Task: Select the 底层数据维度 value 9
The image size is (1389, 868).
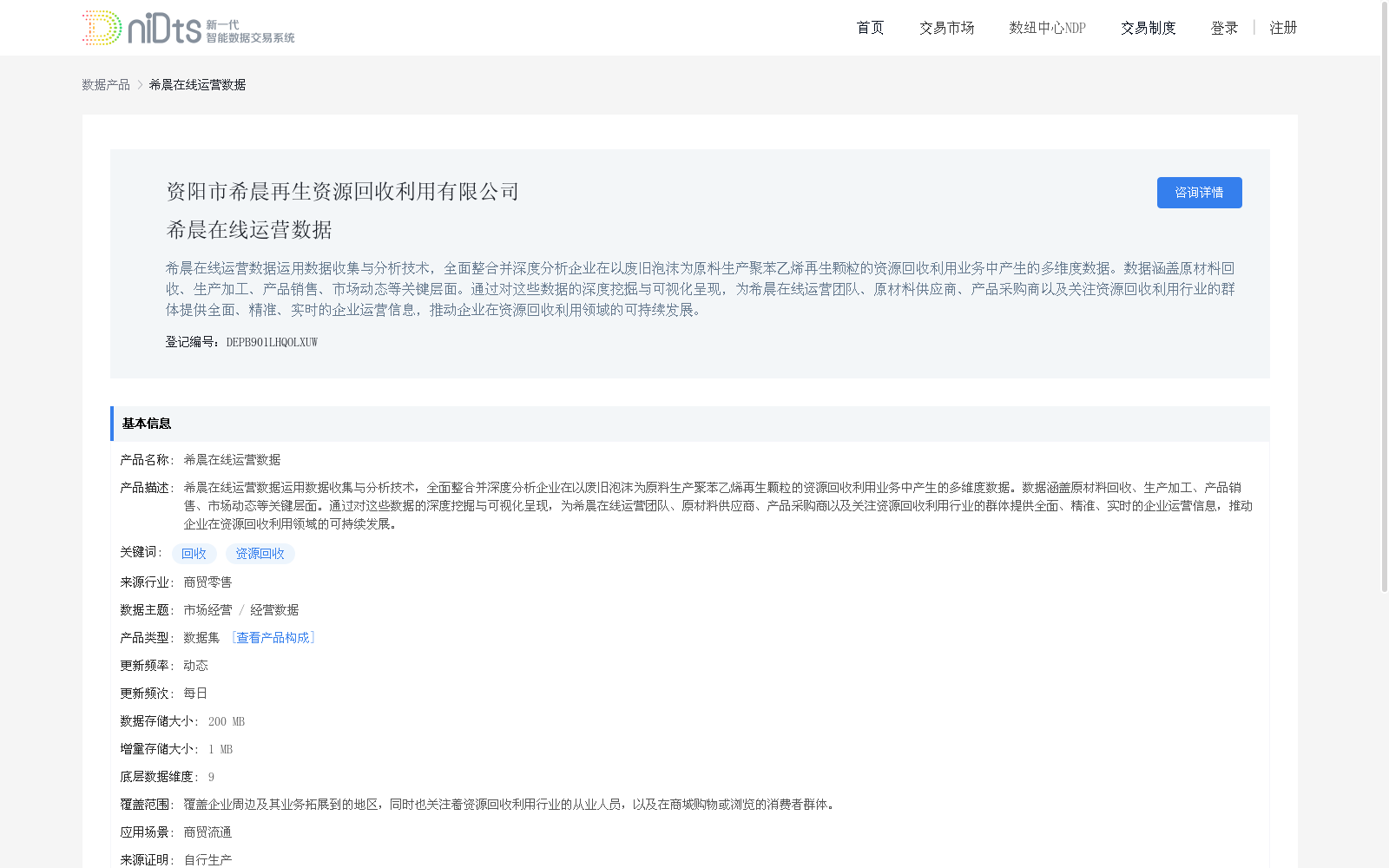Action: 211,776
